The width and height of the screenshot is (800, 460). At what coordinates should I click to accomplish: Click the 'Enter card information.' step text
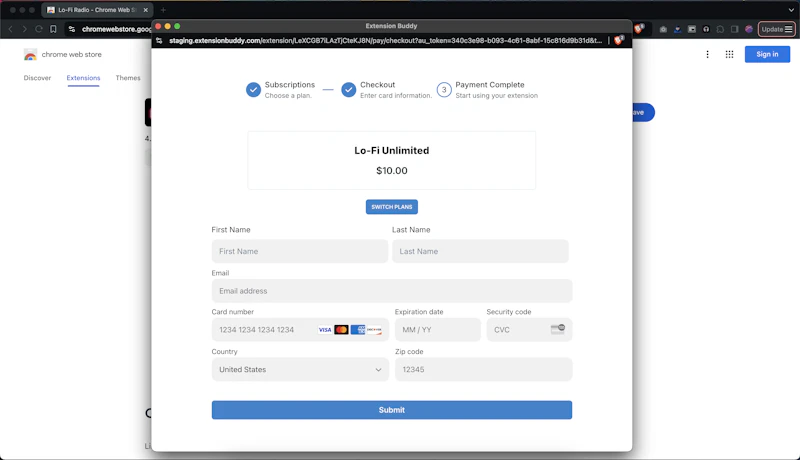pos(396,95)
